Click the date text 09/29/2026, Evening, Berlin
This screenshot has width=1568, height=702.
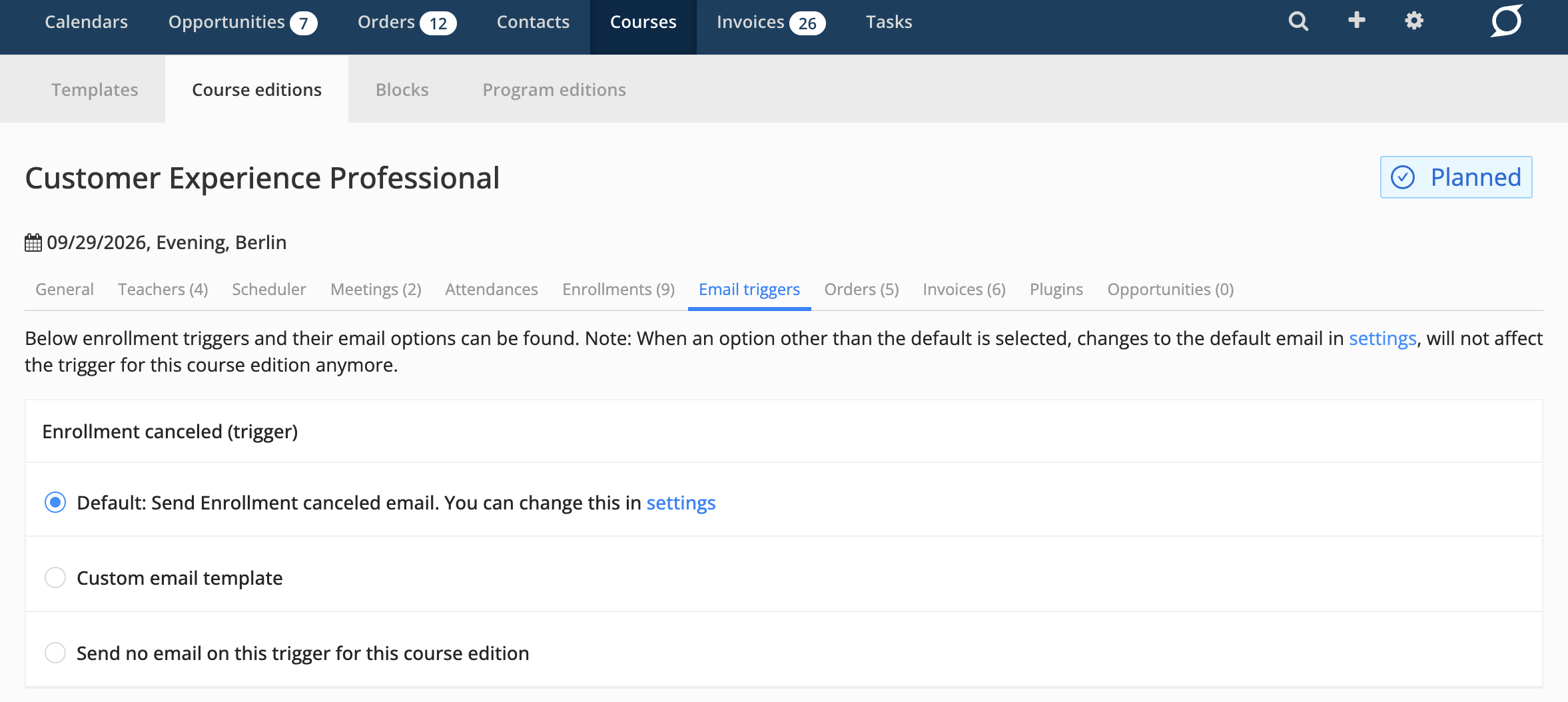[167, 242]
